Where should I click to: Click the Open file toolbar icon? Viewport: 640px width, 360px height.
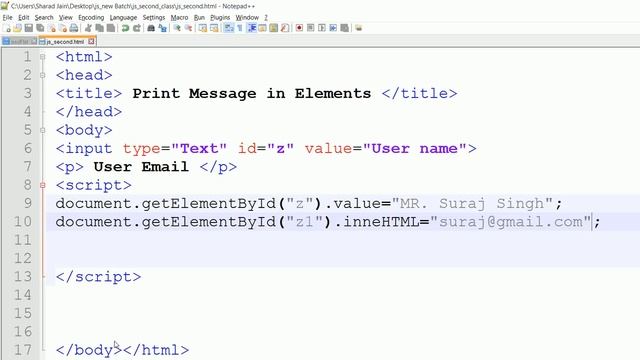pos(17,28)
